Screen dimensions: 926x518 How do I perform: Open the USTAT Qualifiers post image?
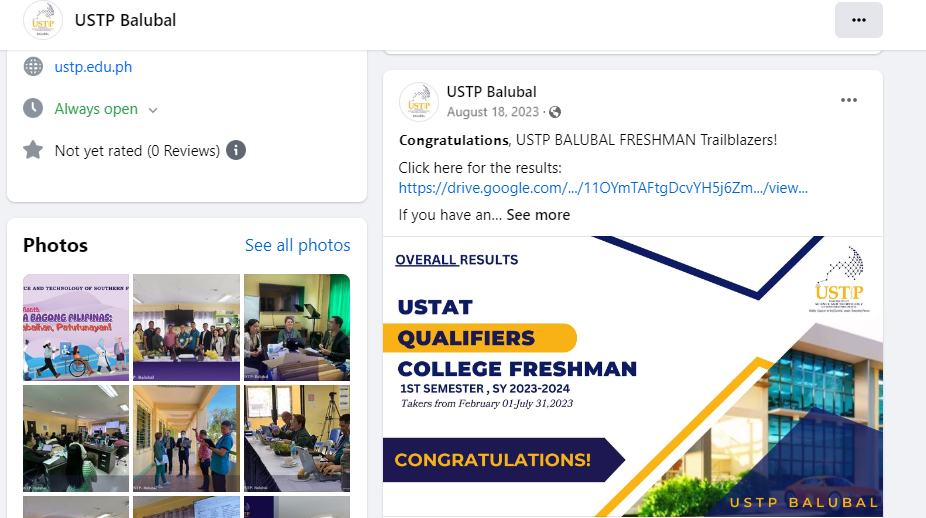[x=632, y=376]
